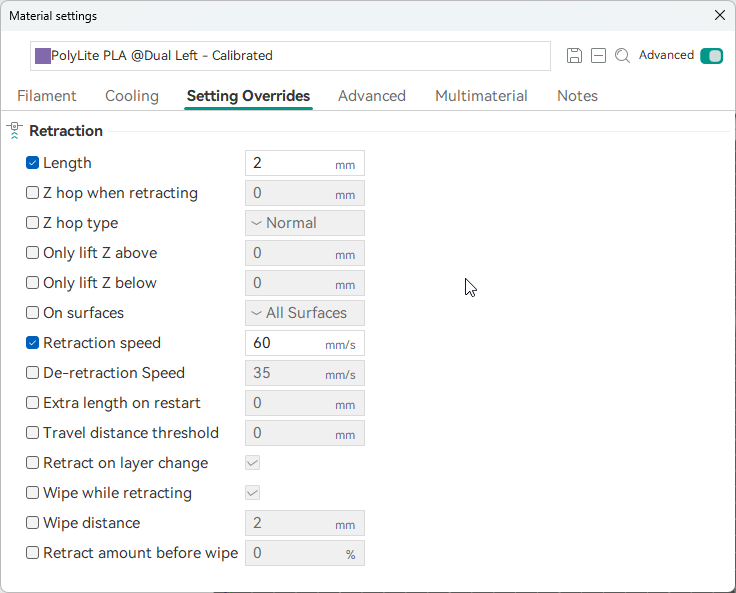Image resolution: width=736 pixels, height=593 pixels.
Task: Go to the Multimaterial tab
Action: point(481,96)
